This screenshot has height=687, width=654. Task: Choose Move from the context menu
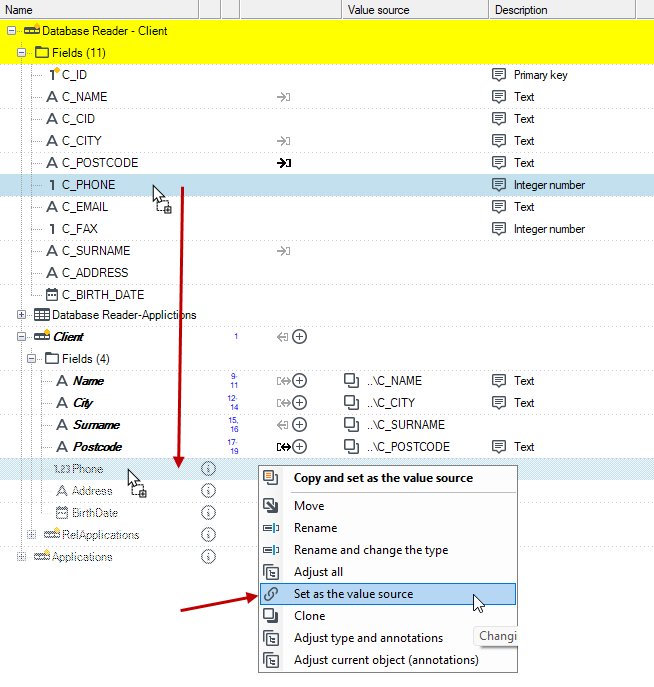pos(388,506)
